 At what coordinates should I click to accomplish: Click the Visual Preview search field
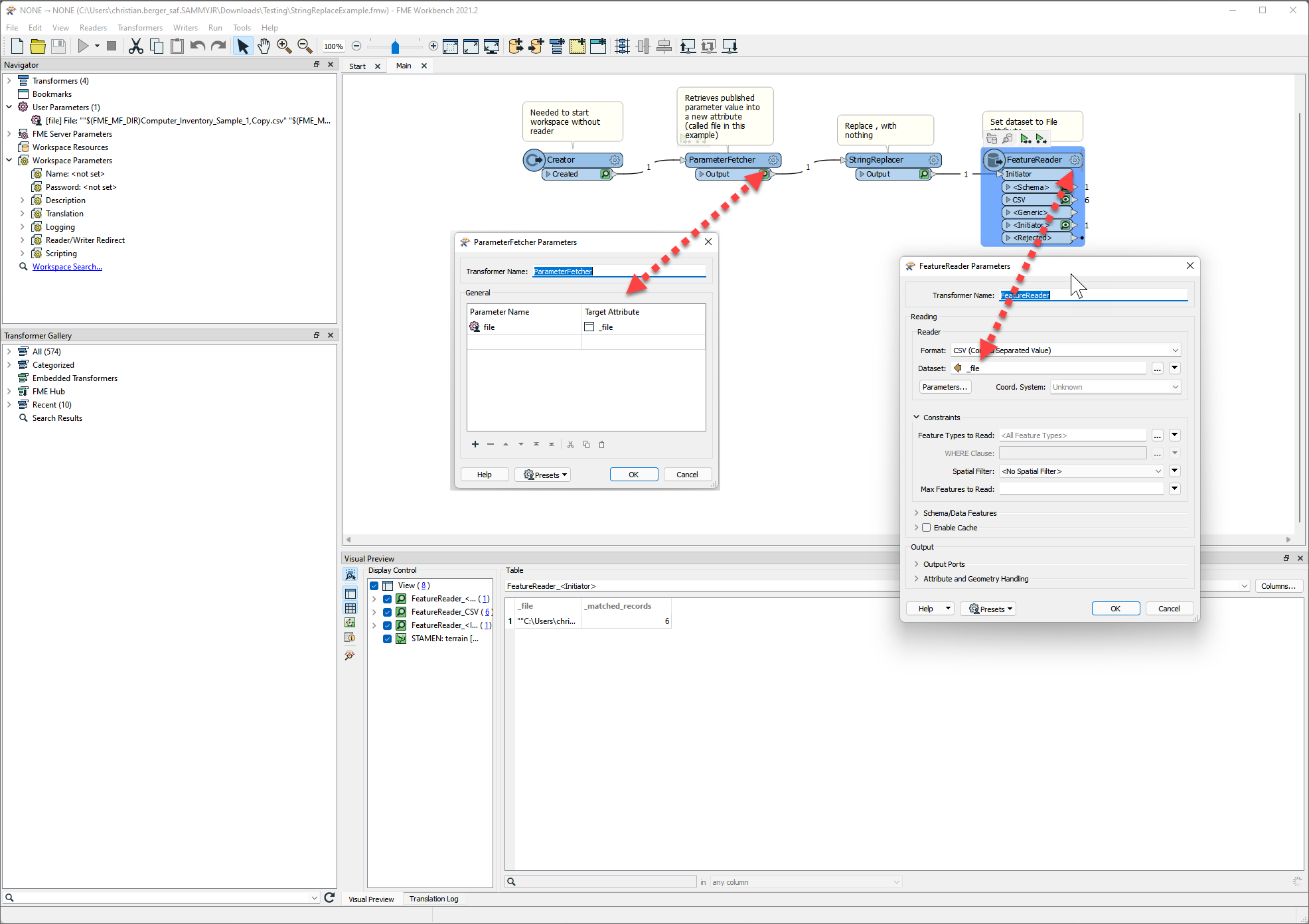point(601,882)
